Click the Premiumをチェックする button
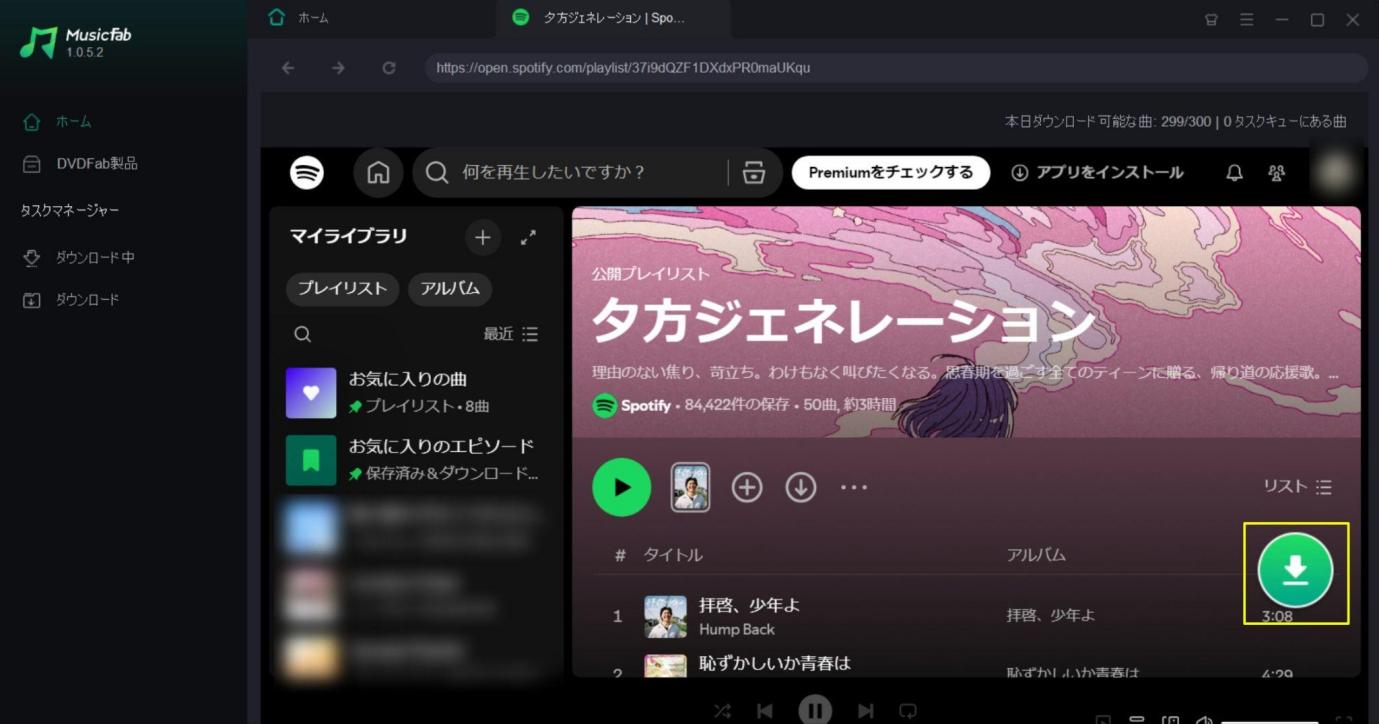 (891, 172)
